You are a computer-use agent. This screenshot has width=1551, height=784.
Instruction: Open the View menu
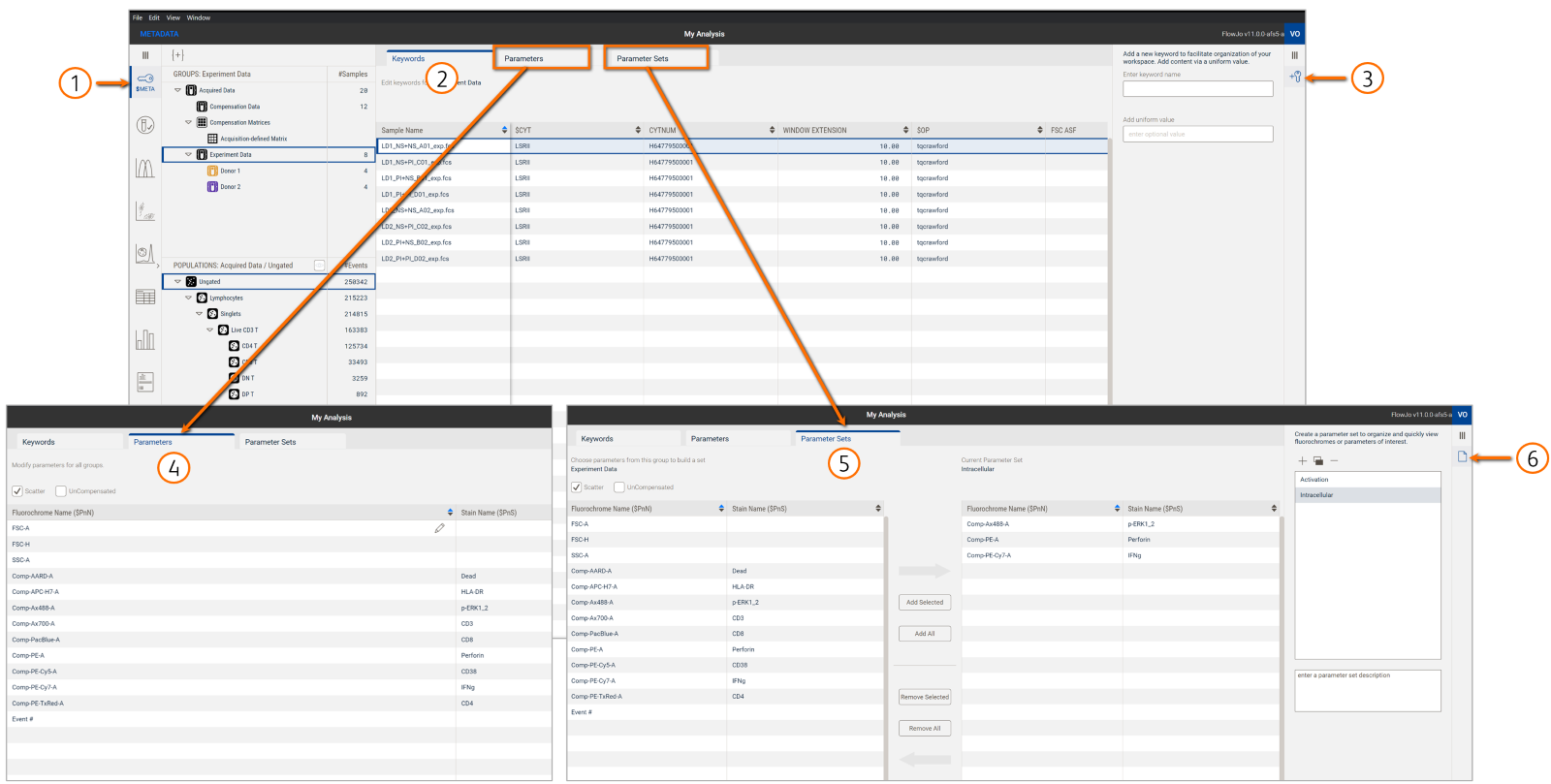point(174,17)
